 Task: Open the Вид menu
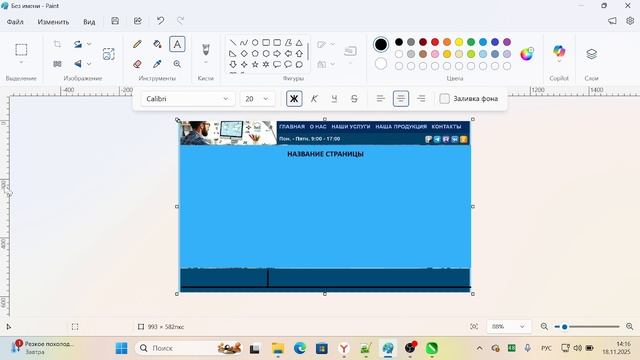pyautogui.click(x=89, y=22)
